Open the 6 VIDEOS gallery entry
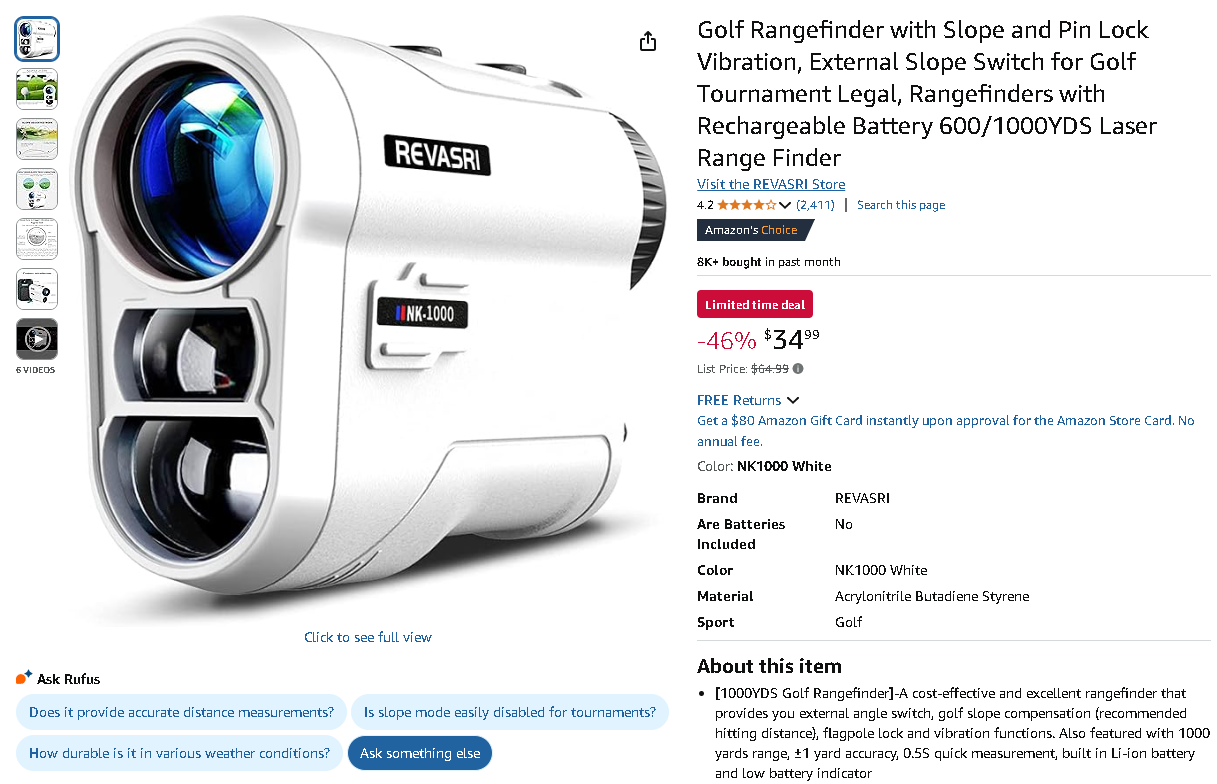This screenshot has height=784, width=1217. 37,345
